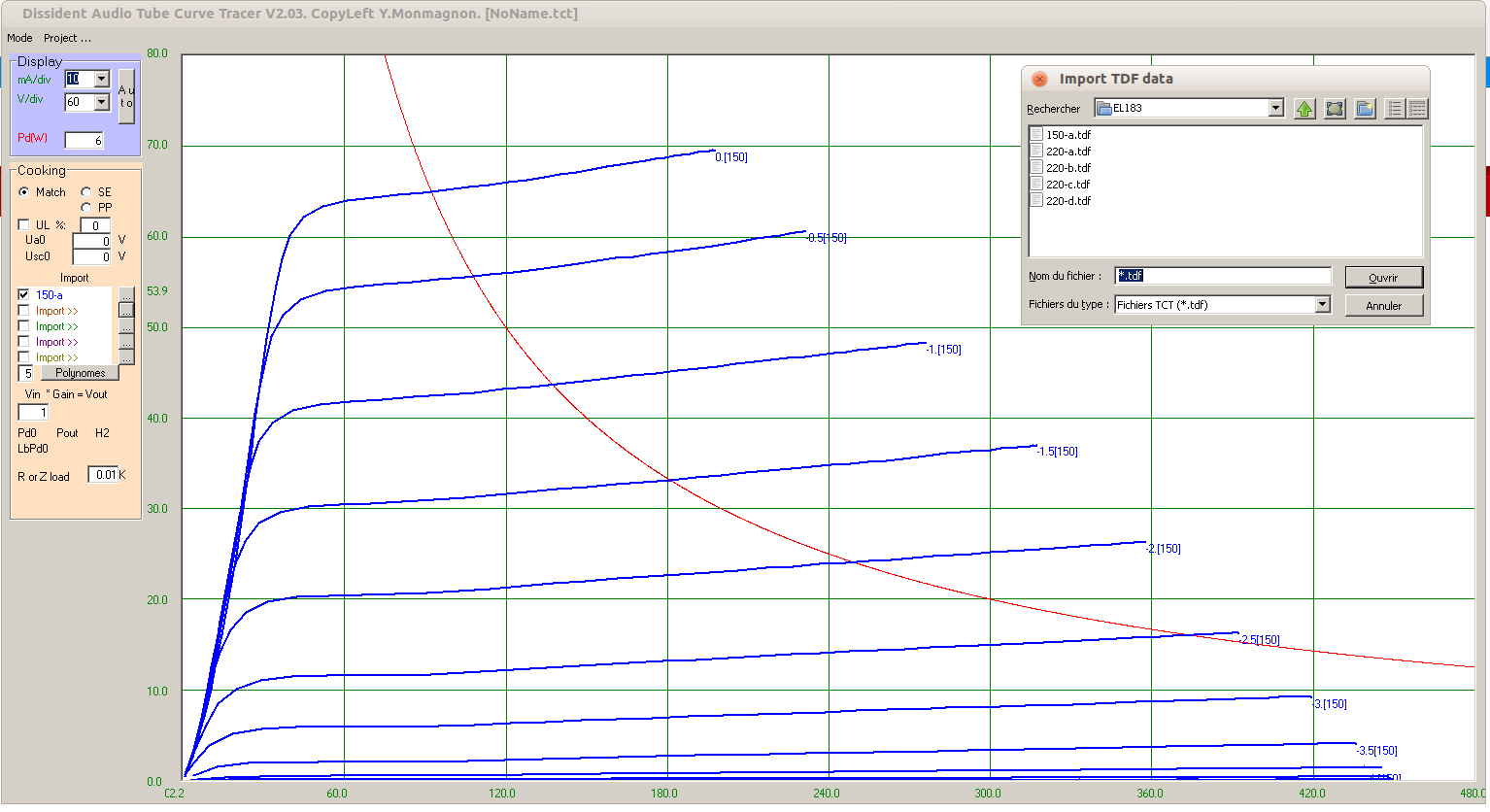Click the browse button beside 150-a import row
The height and width of the screenshot is (812, 1490).
tap(126, 294)
